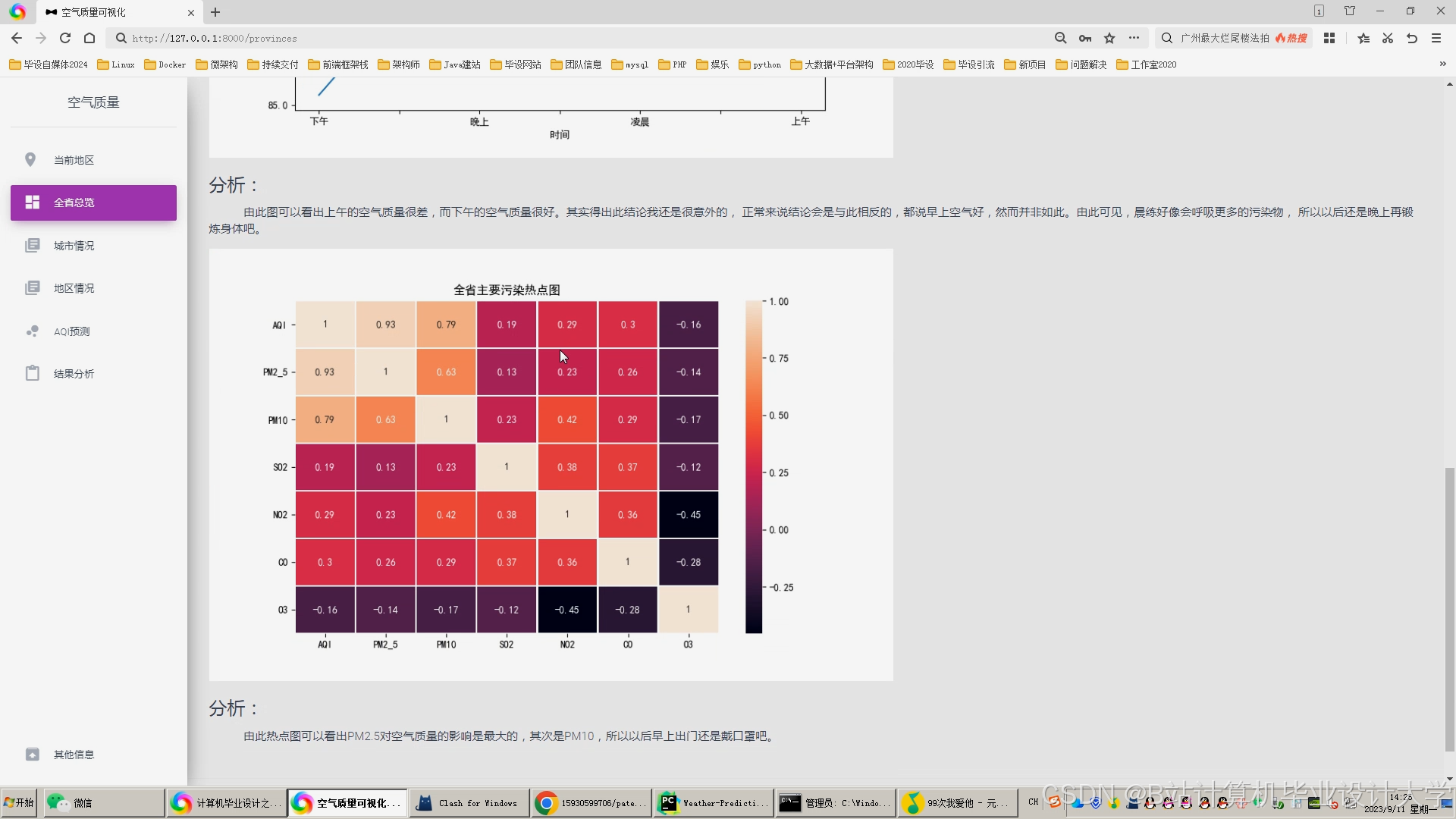The width and height of the screenshot is (1456, 819).
Task: Click the 全省总览 dashboard grid icon
Action: point(32,202)
